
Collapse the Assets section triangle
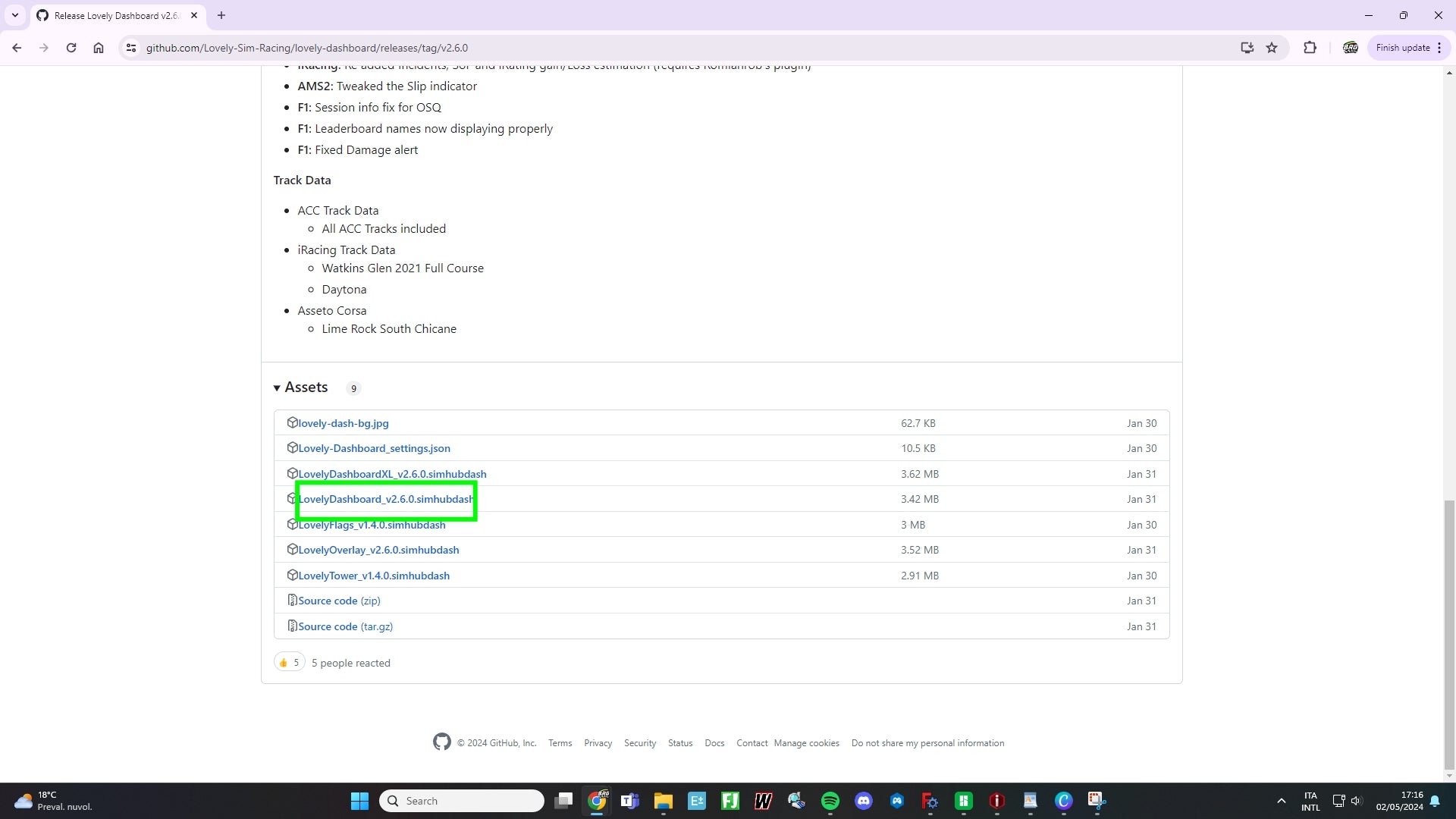coord(277,388)
